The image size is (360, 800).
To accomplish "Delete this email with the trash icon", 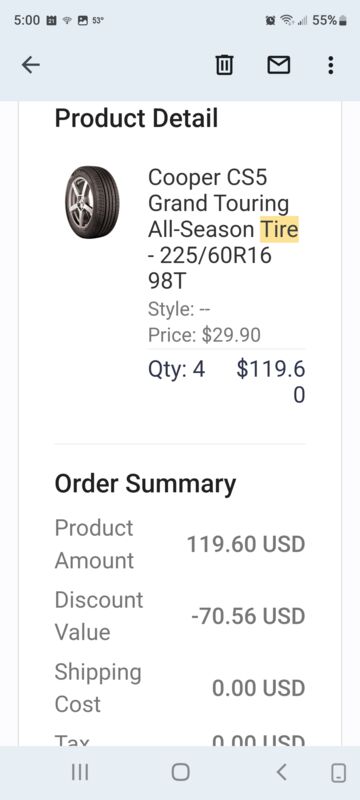I will [224, 65].
